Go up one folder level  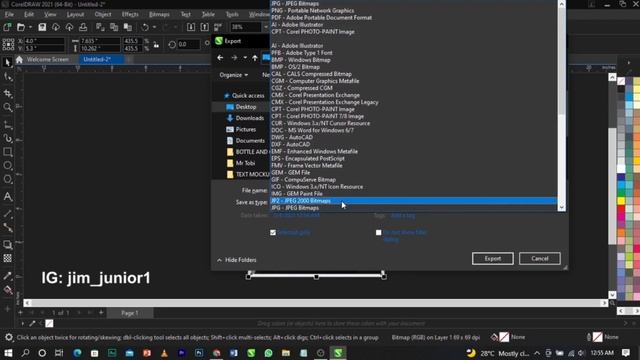tap(255, 58)
